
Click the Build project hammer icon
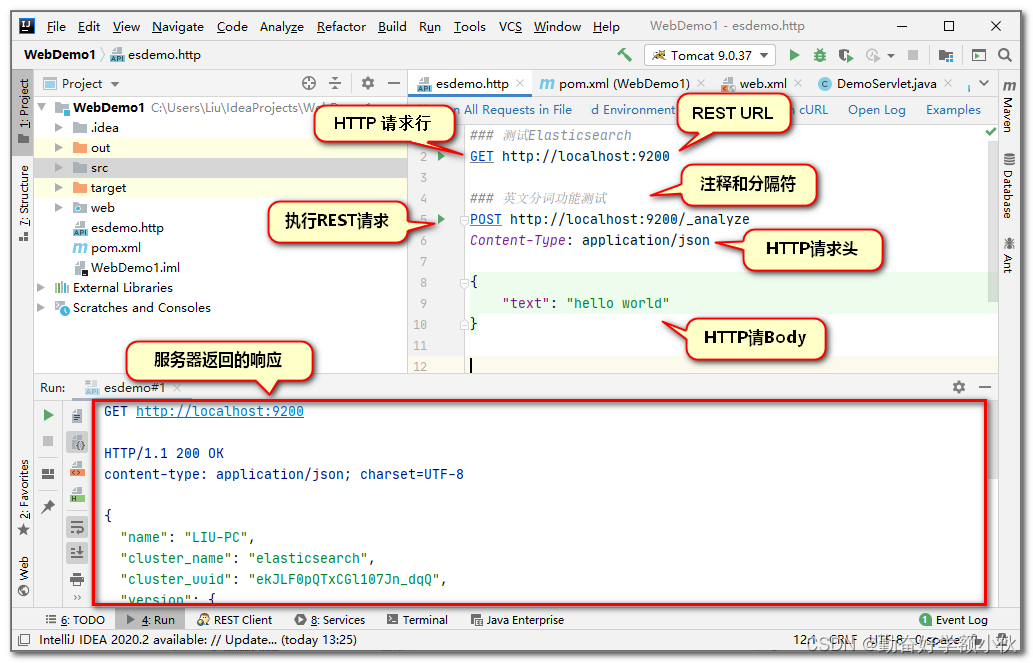[x=624, y=55]
